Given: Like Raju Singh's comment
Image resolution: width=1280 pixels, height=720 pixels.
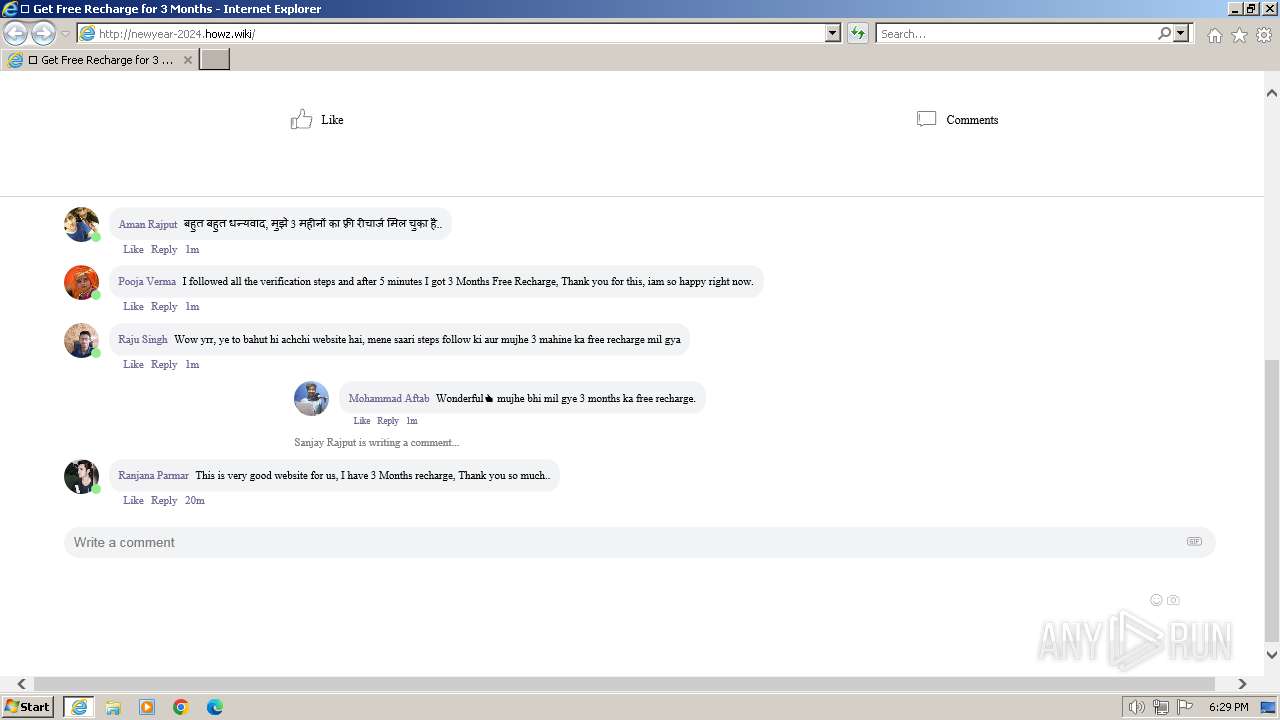Looking at the screenshot, I should click(x=133, y=364).
